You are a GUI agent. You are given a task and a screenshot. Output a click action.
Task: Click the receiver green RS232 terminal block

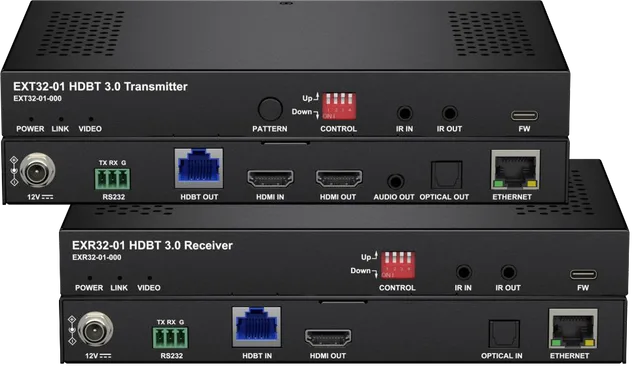171,338
